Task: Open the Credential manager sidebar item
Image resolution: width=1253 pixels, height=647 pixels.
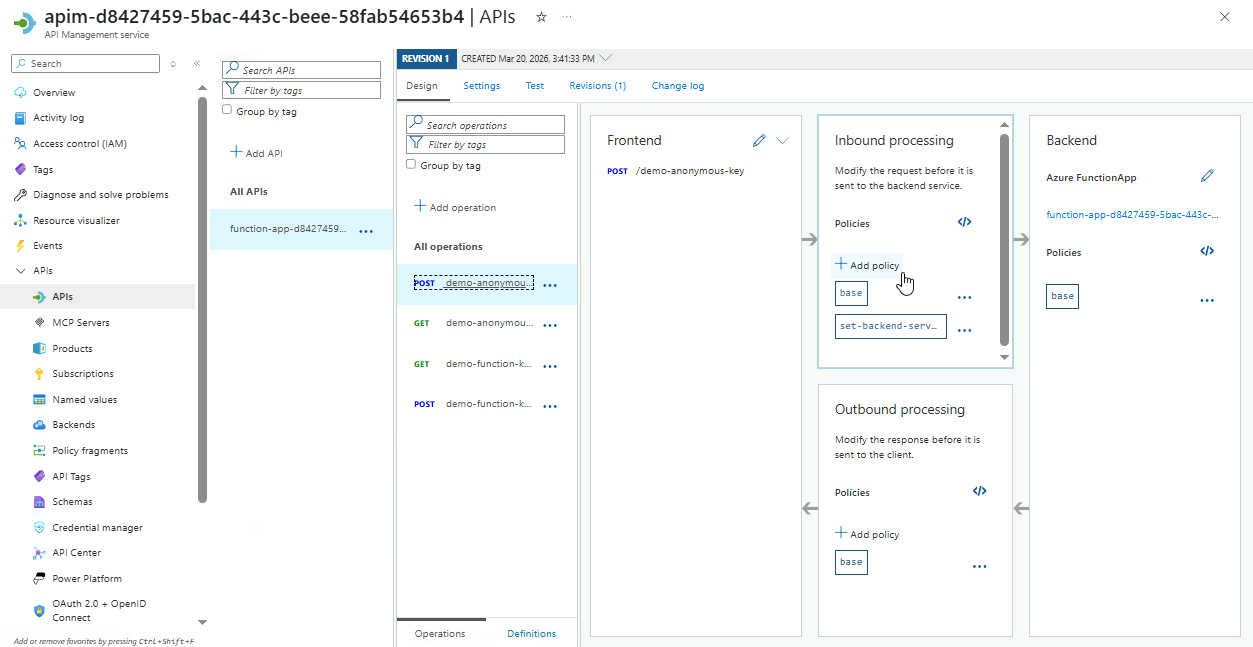Action: pos(97,527)
